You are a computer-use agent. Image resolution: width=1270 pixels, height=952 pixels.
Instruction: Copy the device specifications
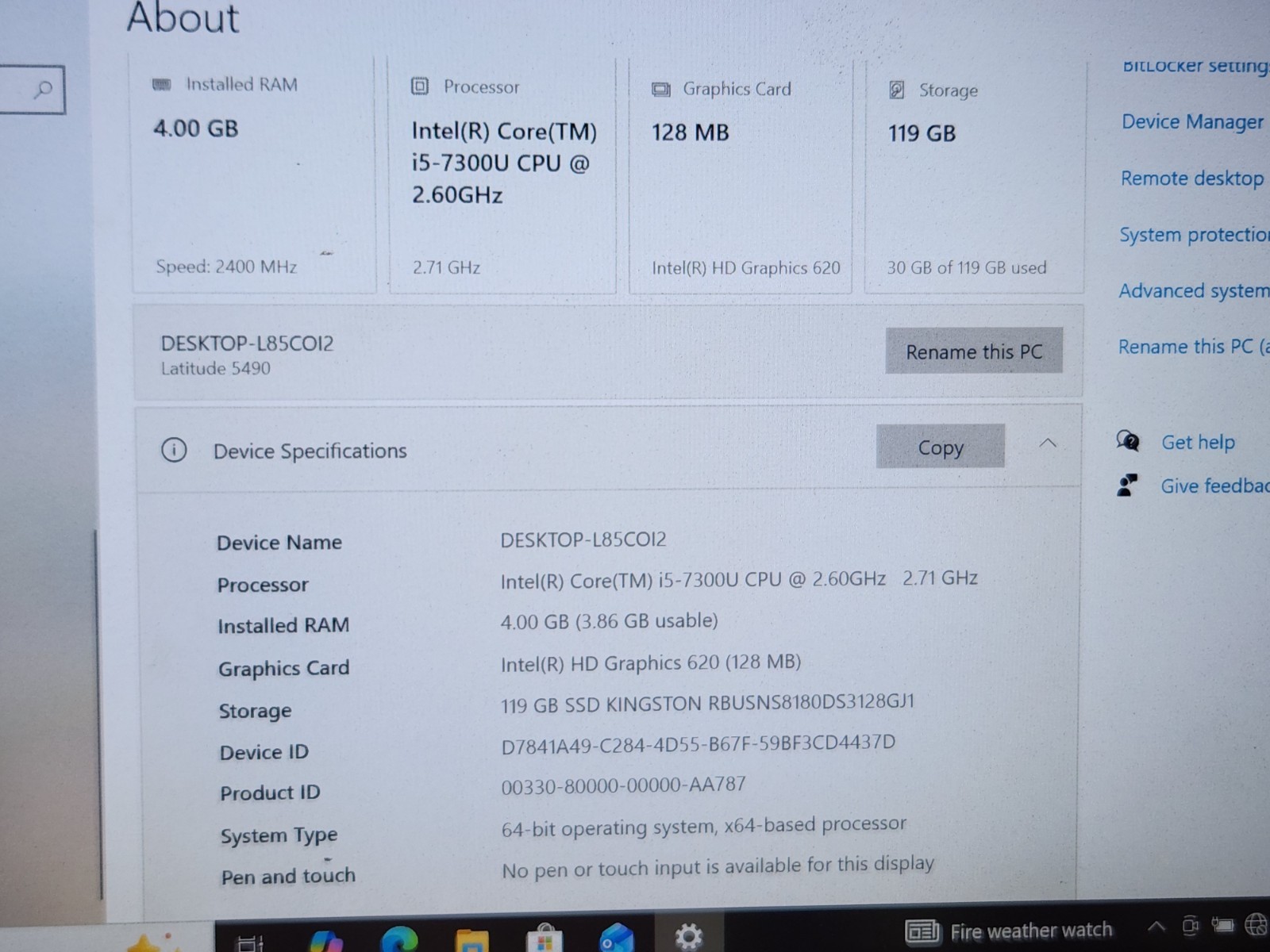pos(941,447)
